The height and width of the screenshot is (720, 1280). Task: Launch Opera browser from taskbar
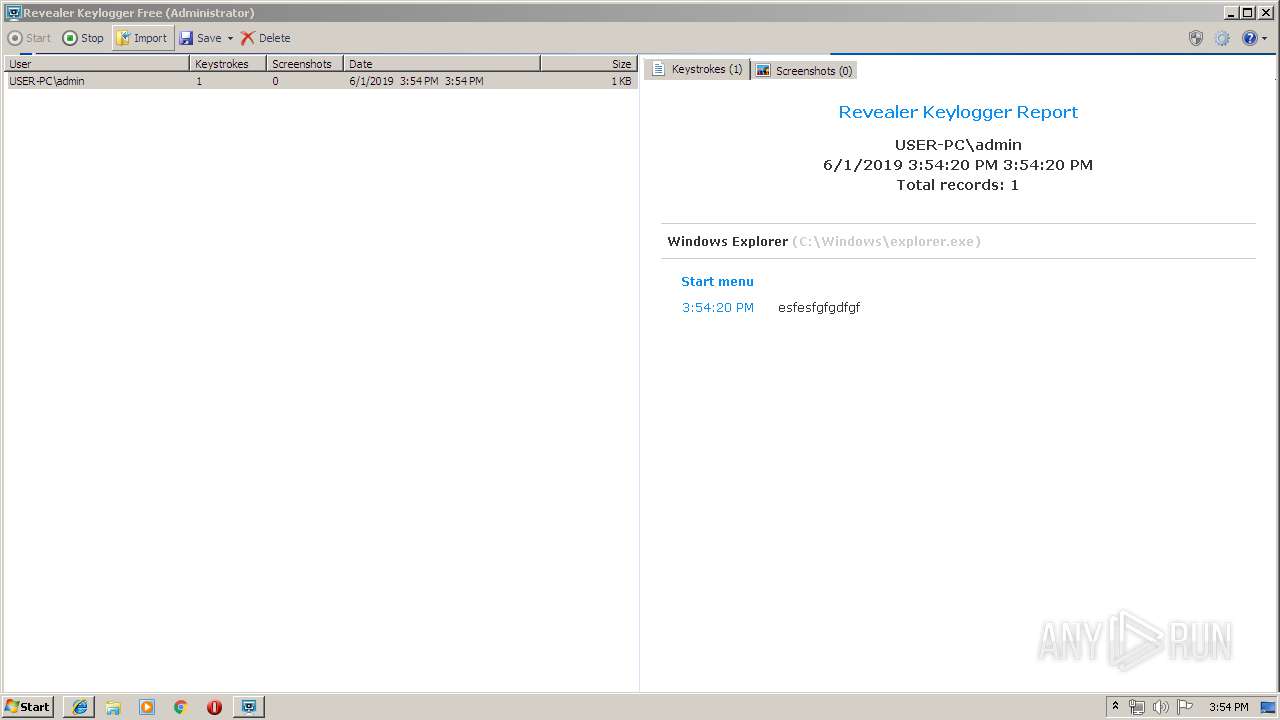[214, 707]
